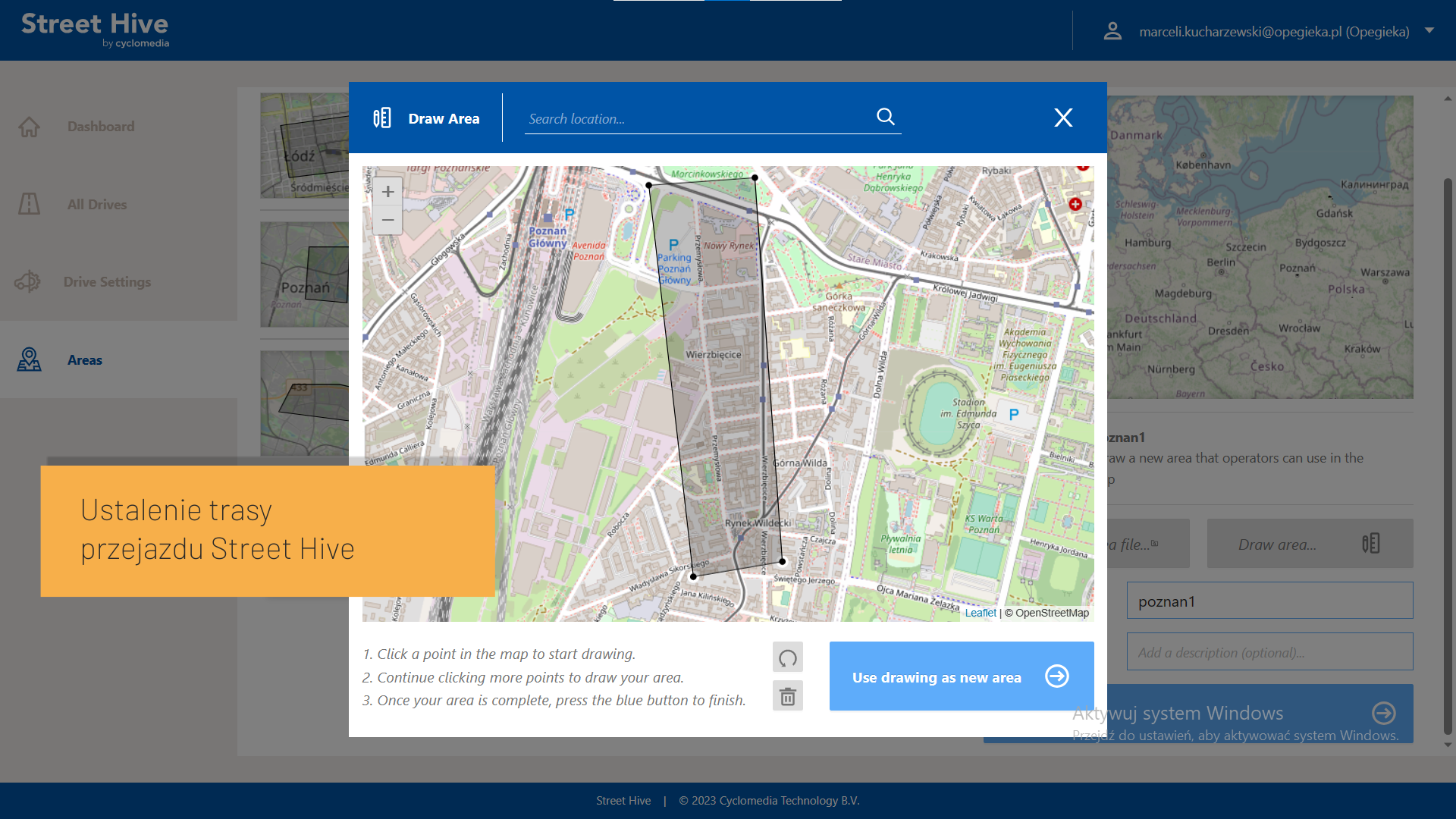Click the Areas map pin icon

coord(29,359)
